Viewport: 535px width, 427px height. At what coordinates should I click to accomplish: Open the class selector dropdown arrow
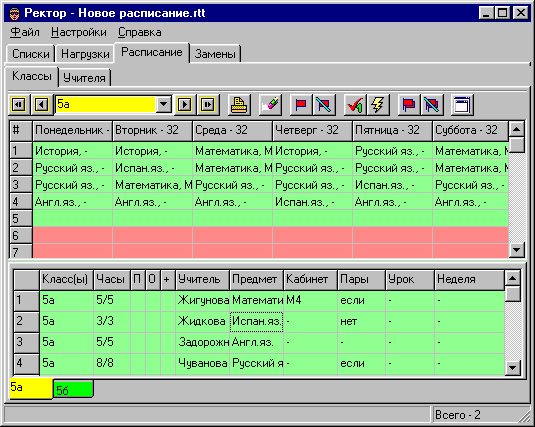(x=164, y=104)
